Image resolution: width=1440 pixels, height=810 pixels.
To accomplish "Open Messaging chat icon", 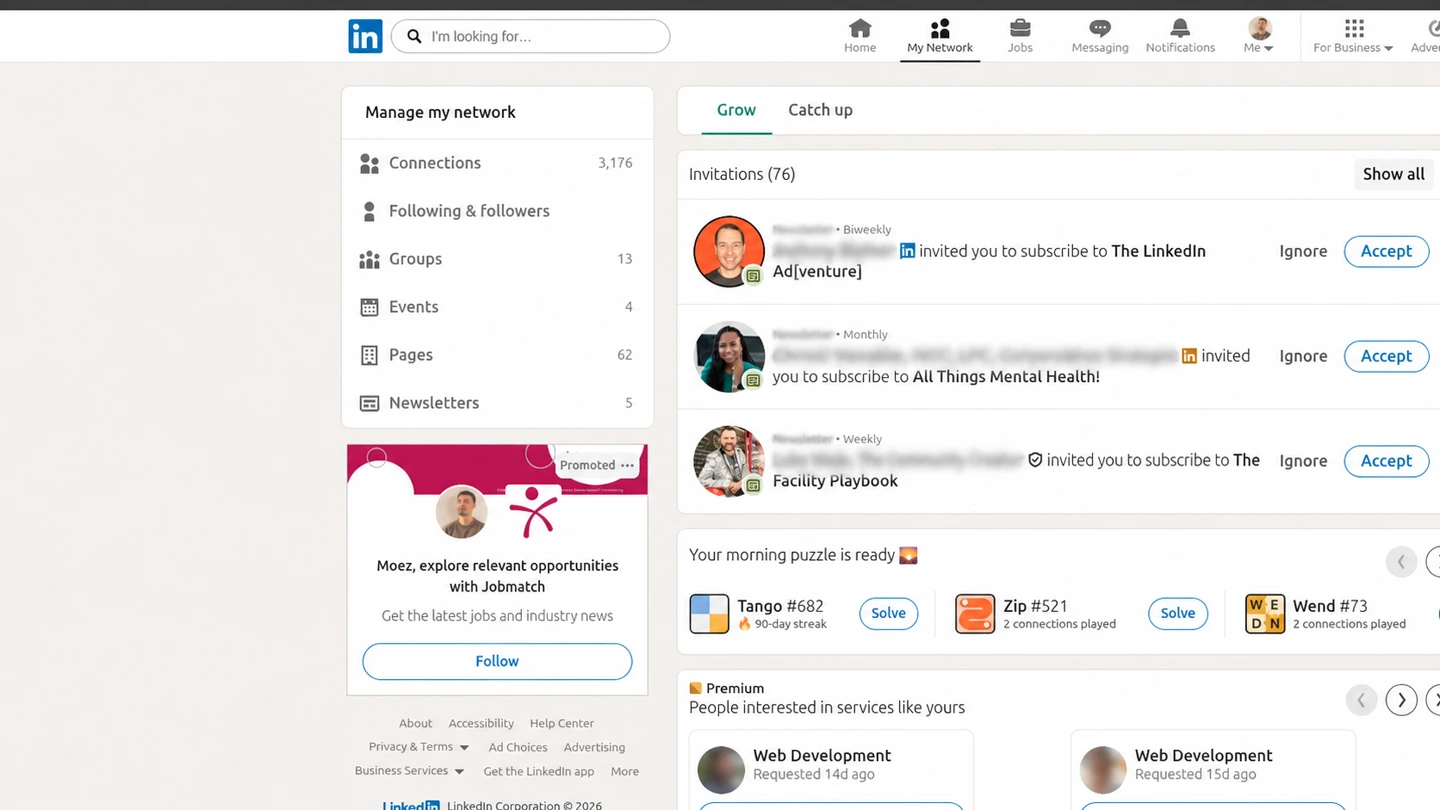I will pyautogui.click(x=1100, y=28).
